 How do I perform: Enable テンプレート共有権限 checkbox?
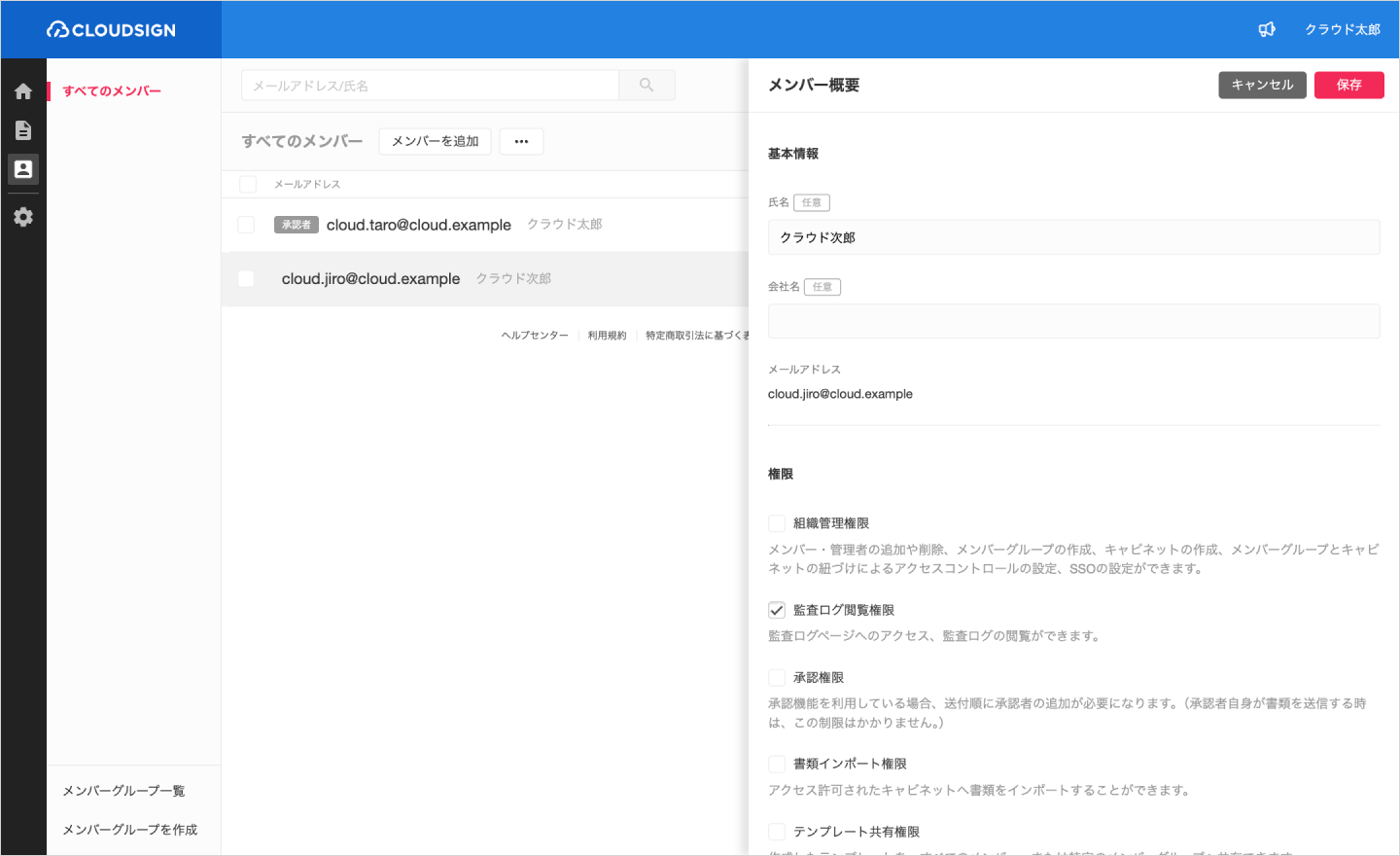point(777,832)
